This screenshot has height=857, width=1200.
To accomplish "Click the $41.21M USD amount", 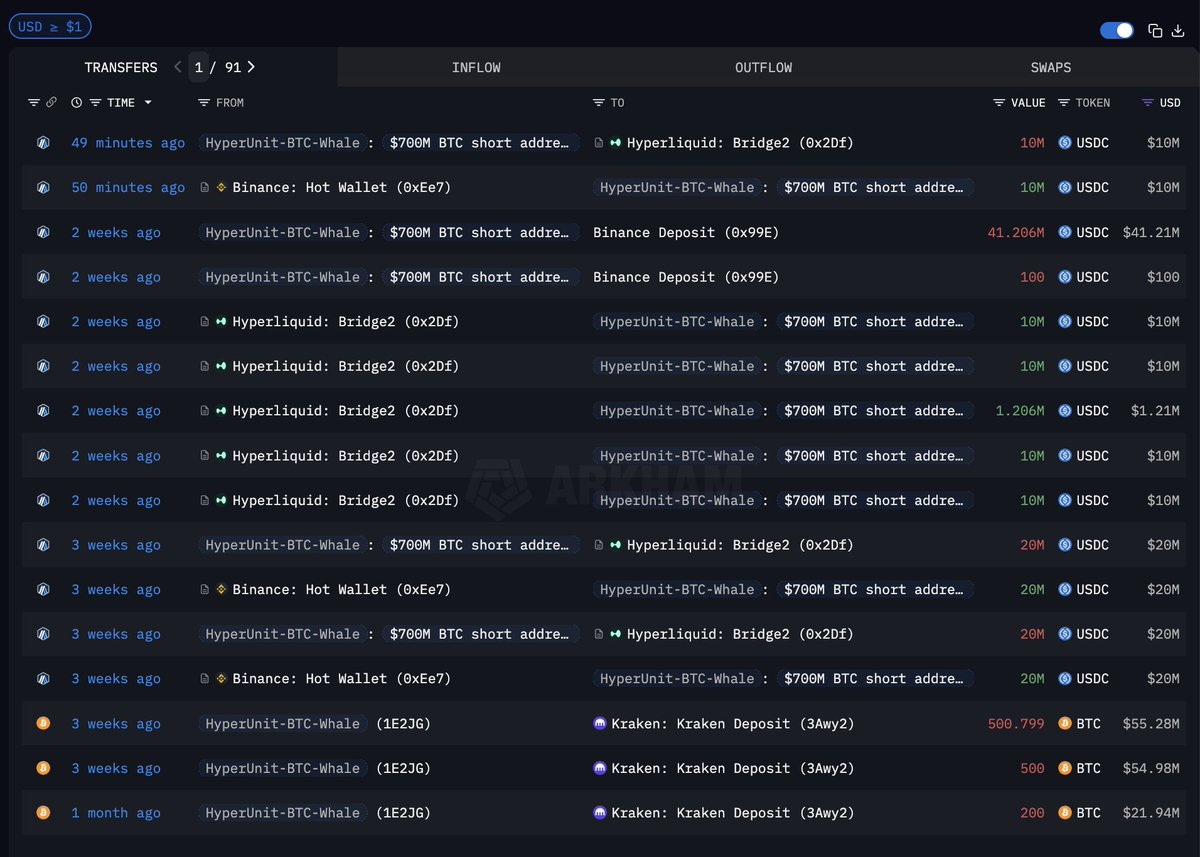I will pos(1151,233).
